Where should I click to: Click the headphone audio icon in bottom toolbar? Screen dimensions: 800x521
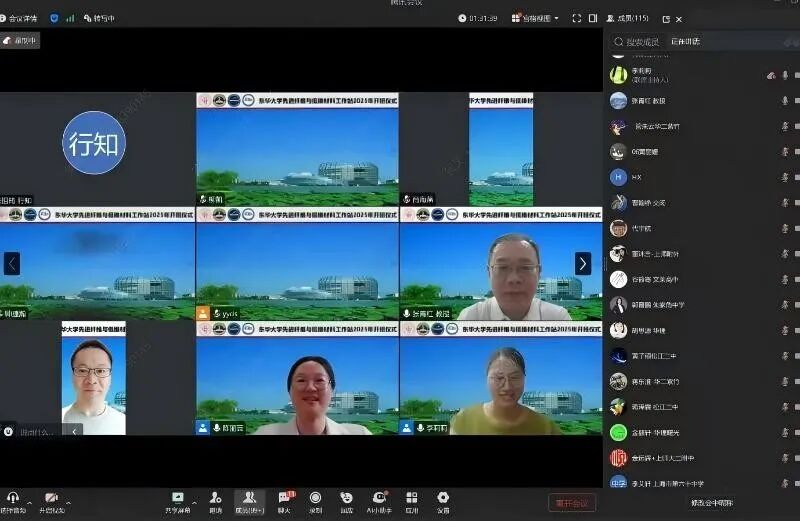pos(13,498)
